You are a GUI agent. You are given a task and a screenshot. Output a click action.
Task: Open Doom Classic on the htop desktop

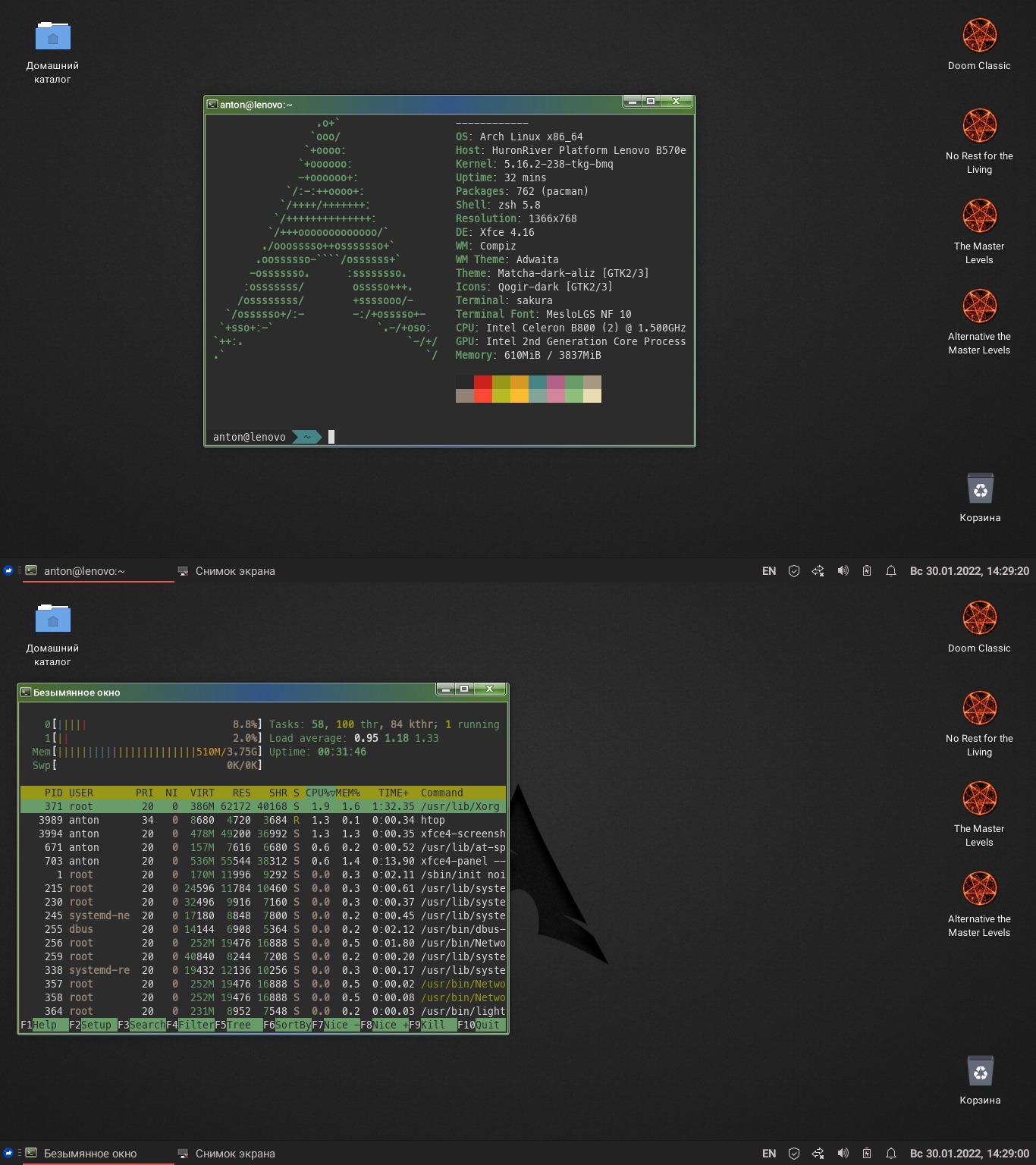[x=979, y=626]
